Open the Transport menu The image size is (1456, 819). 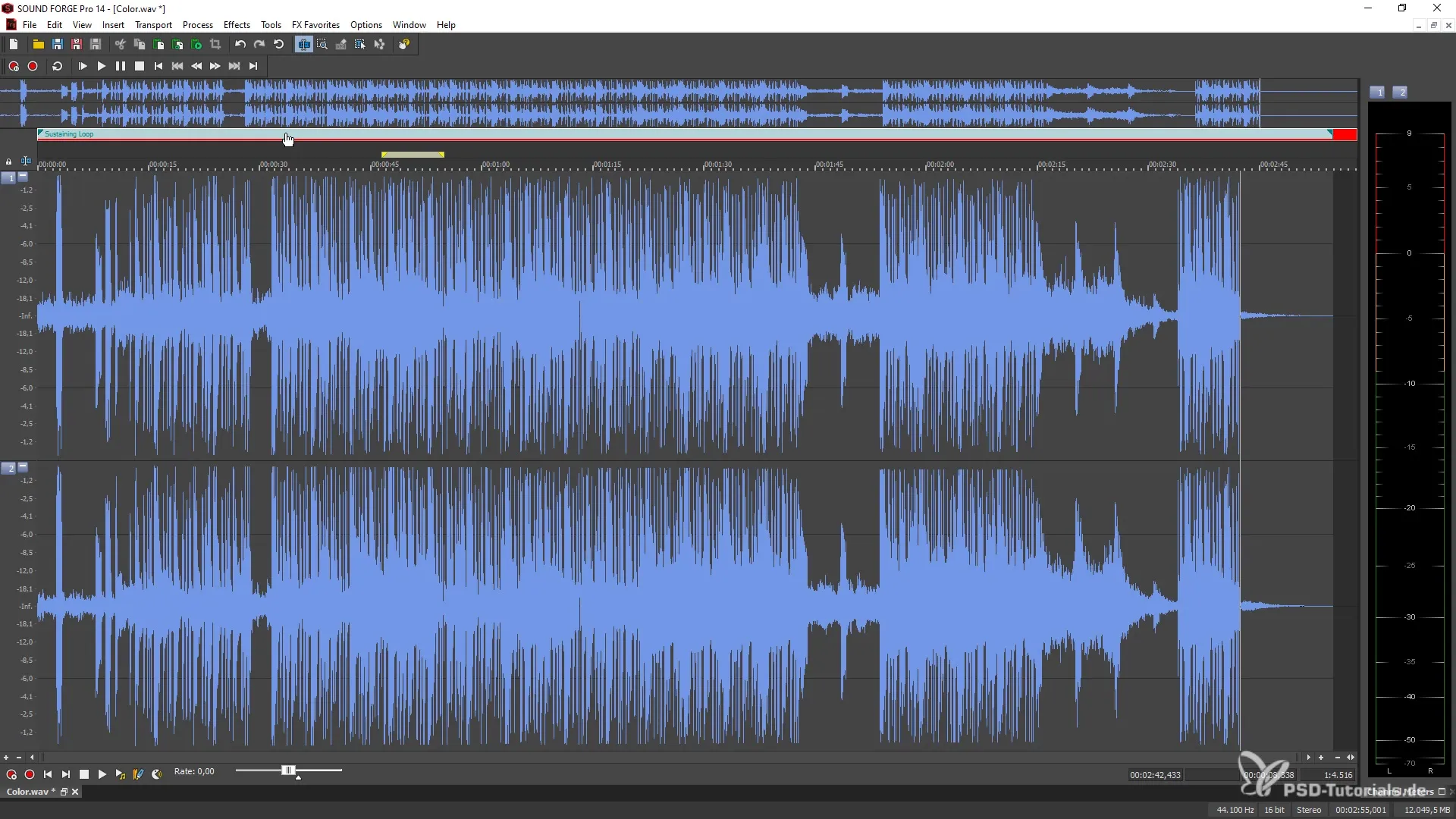pos(153,24)
